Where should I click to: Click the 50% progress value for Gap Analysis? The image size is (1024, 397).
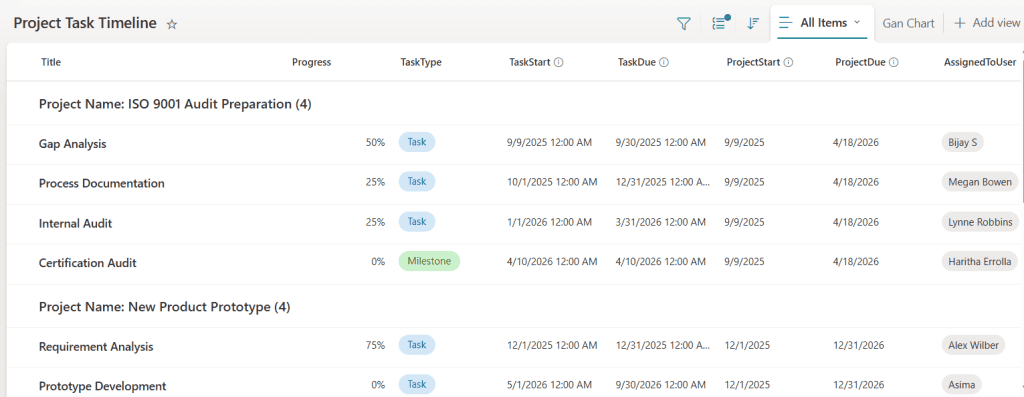(x=376, y=142)
